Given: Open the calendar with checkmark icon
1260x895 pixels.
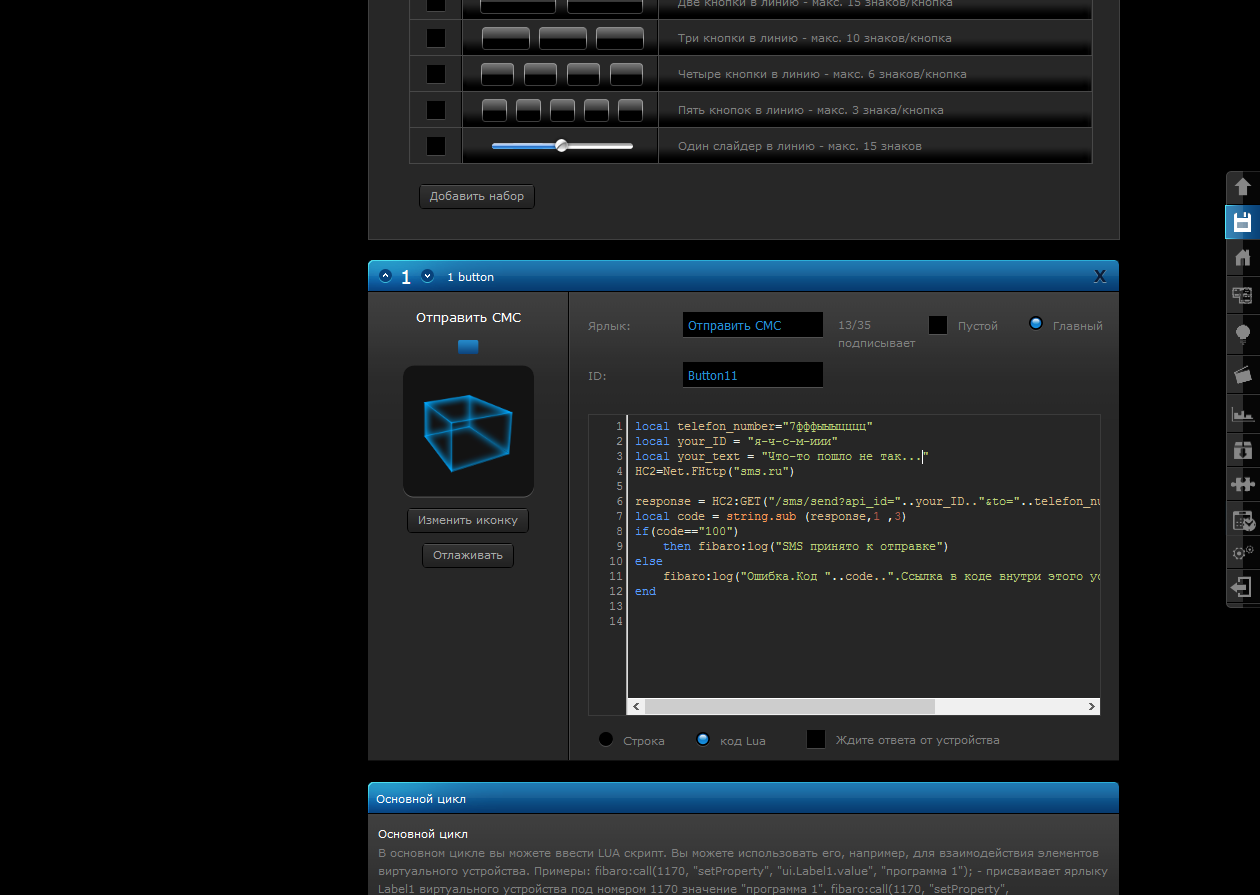Looking at the screenshot, I should (x=1243, y=520).
